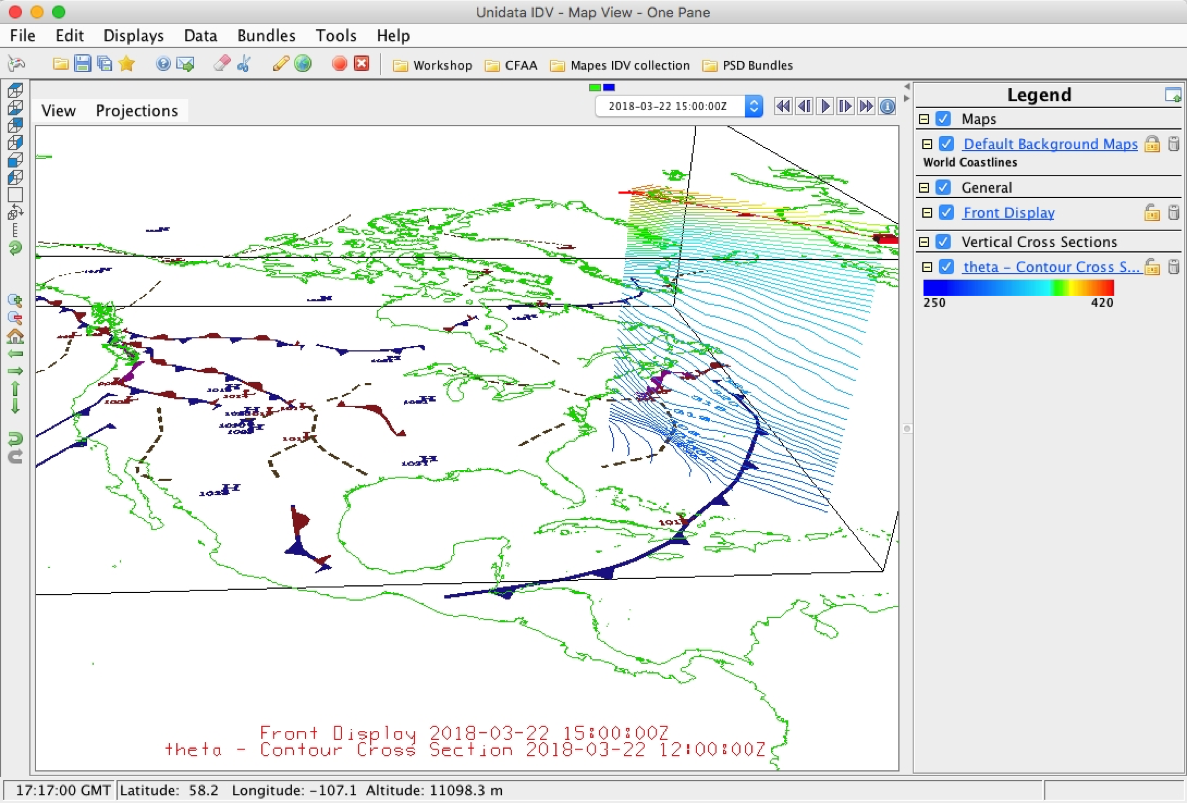Open the Projections menu
Image resolution: width=1187 pixels, height=803 pixels.
pos(136,111)
